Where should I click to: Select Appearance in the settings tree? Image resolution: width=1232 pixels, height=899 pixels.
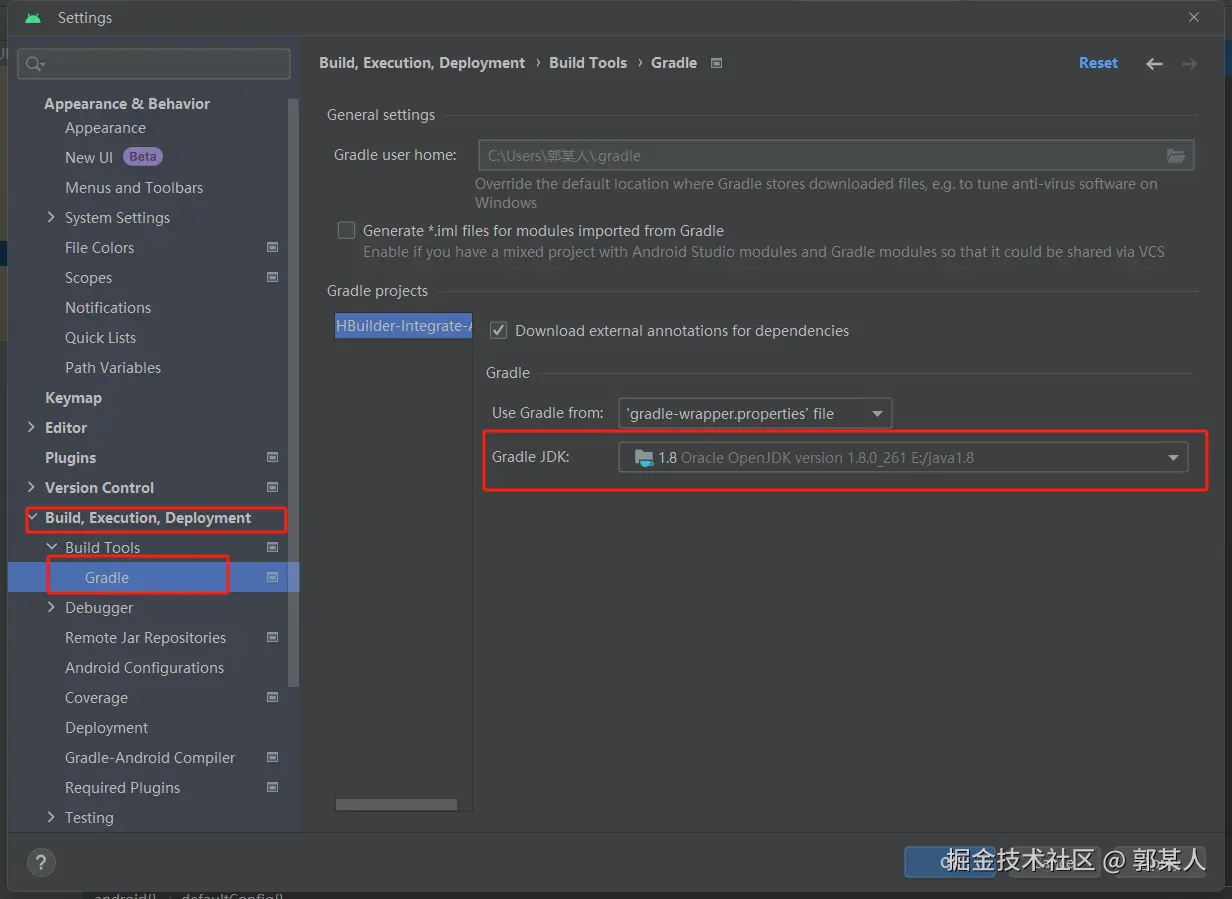coord(105,128)
